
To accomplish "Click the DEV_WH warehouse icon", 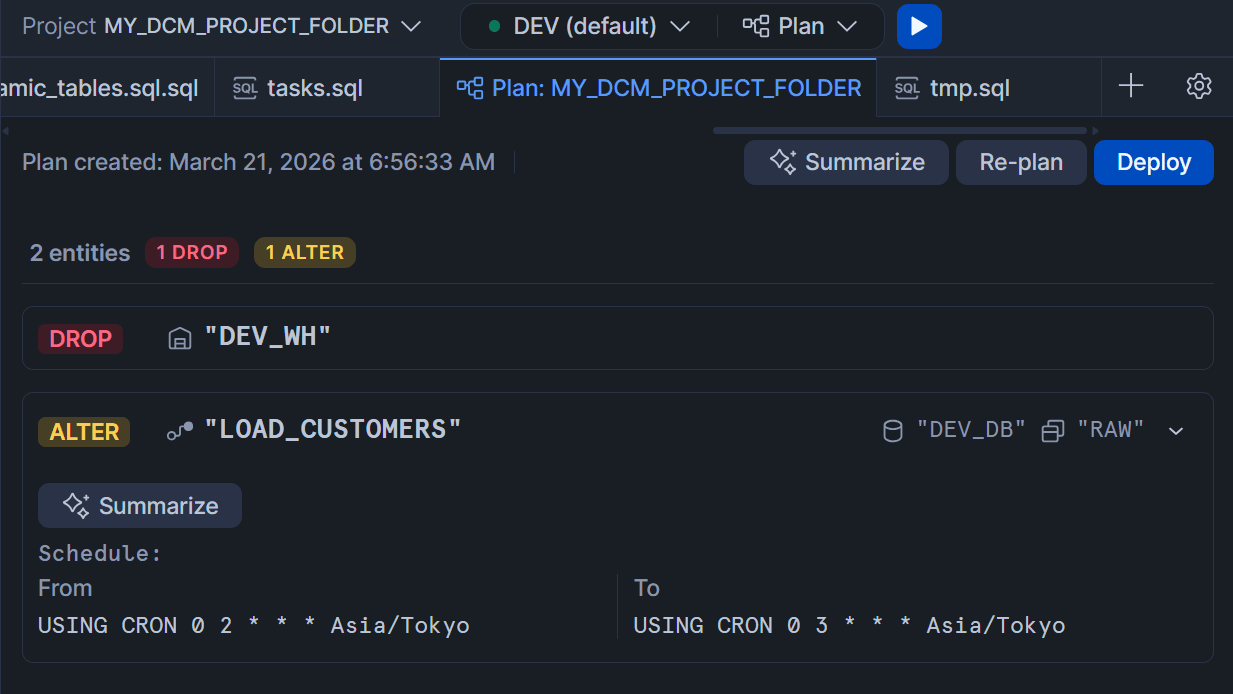I will pyautogui.click(x=179, y=338).
